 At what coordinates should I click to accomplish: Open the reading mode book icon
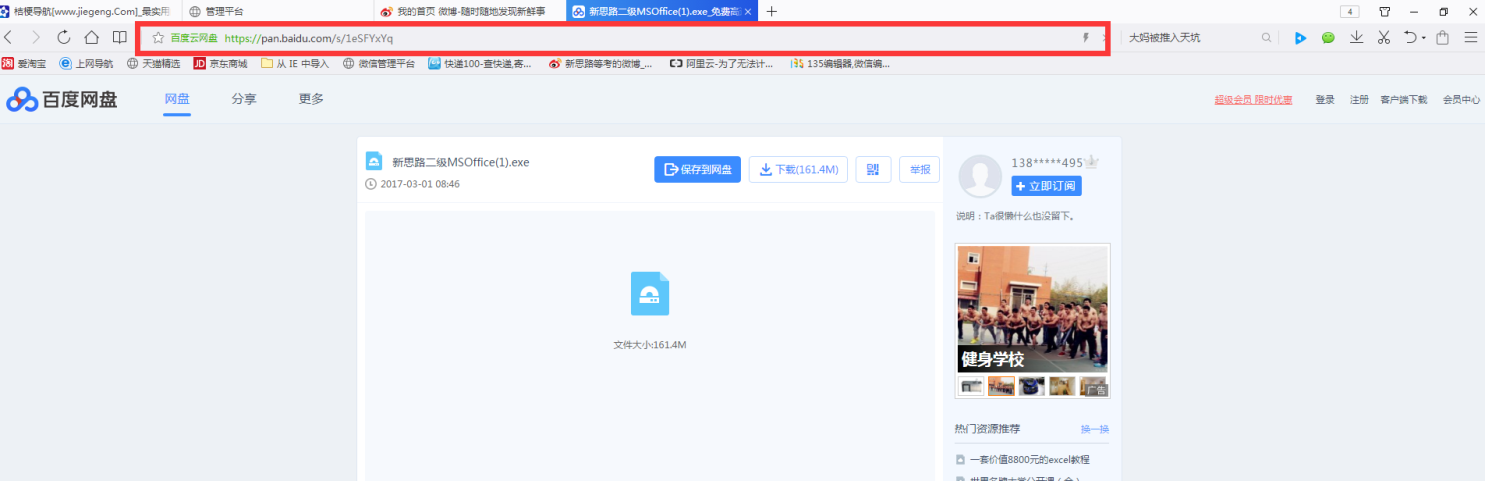click(120, 38)
